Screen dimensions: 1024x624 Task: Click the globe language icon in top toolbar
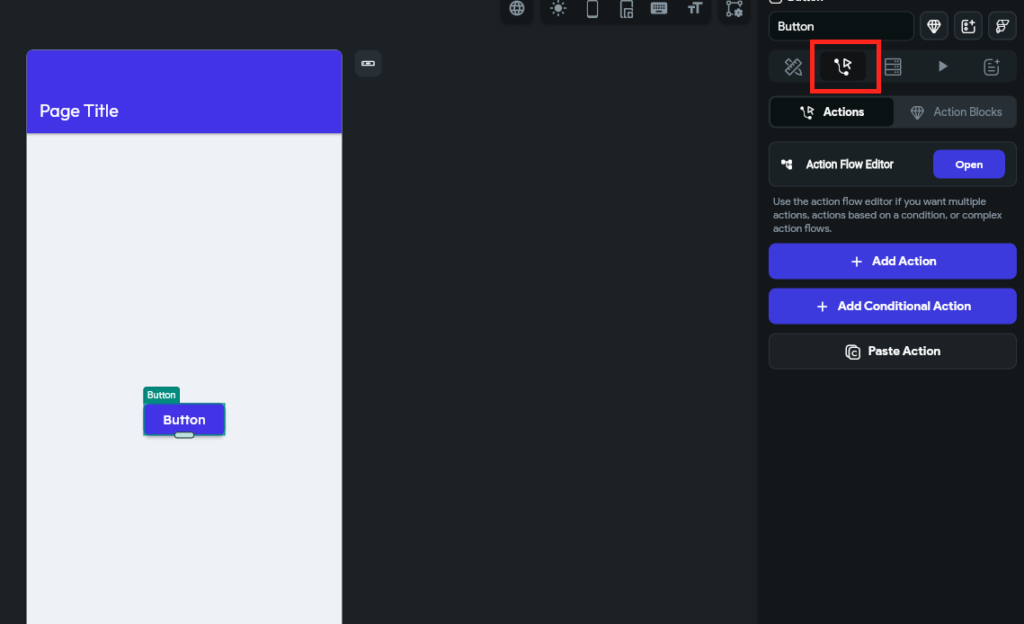click(517, 9)
